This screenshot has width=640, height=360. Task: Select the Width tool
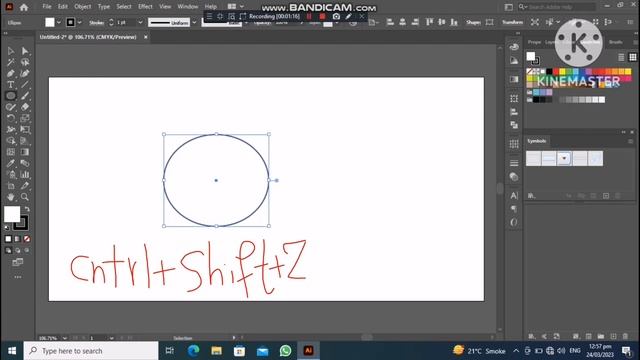click(11, 129)
